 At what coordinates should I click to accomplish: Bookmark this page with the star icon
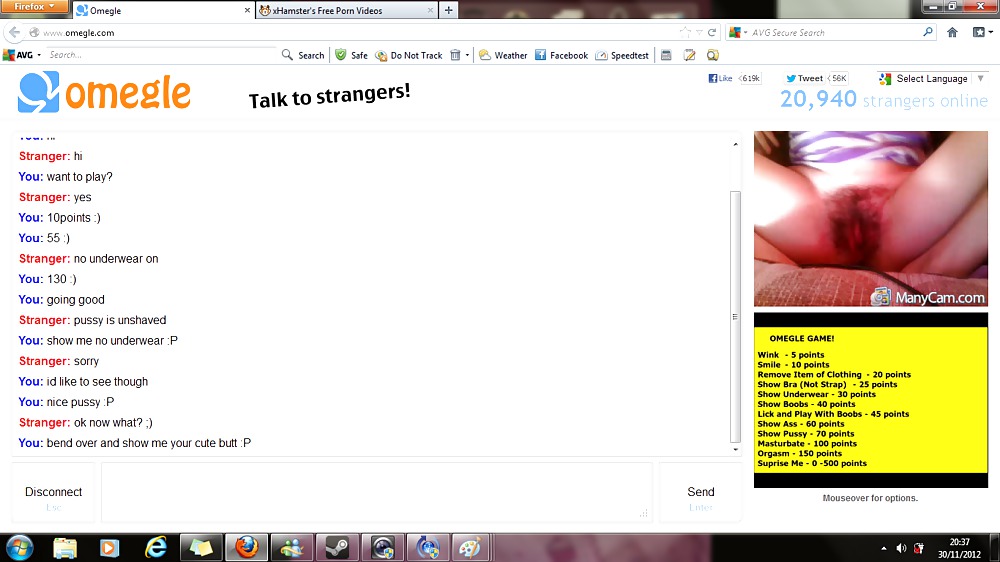(686, 32)
